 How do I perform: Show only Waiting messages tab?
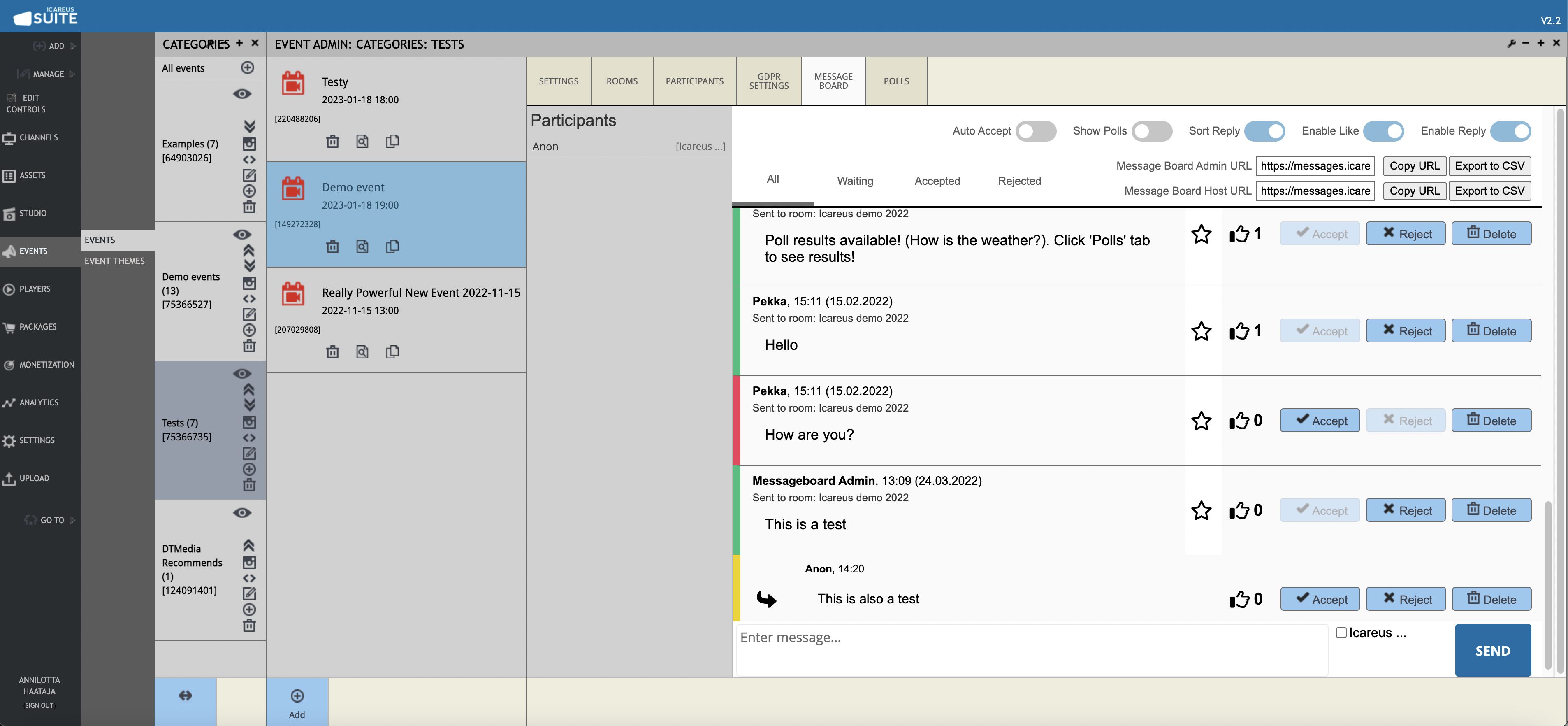(x=855, y=181)
